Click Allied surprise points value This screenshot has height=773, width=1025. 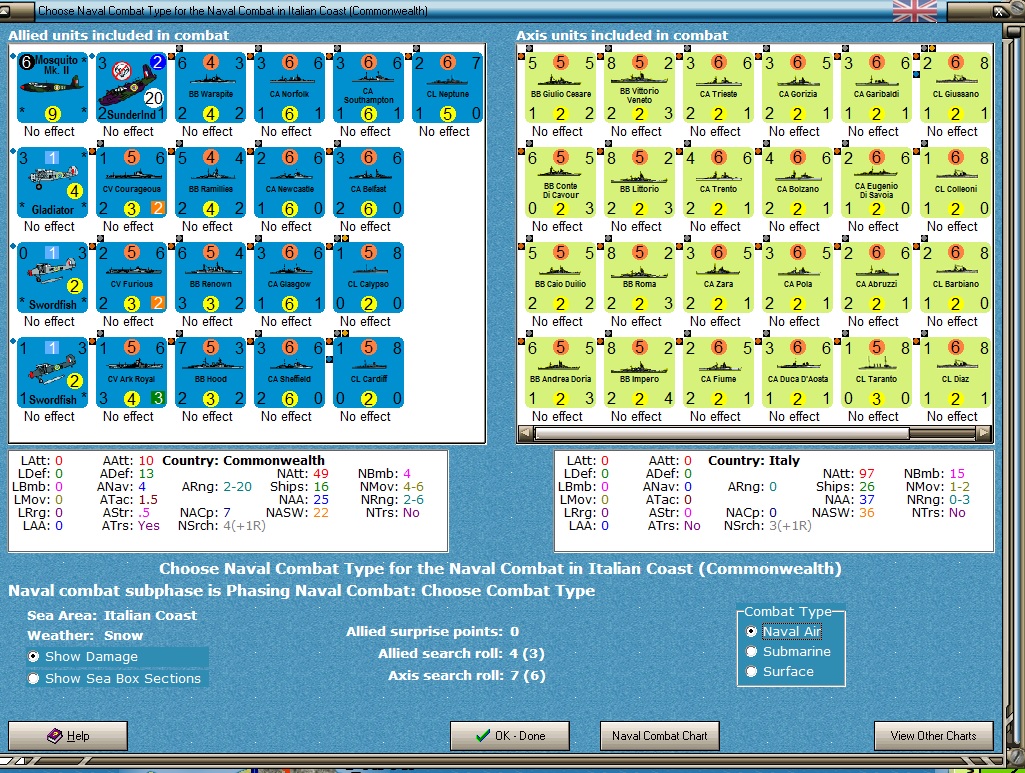(514, 632)
